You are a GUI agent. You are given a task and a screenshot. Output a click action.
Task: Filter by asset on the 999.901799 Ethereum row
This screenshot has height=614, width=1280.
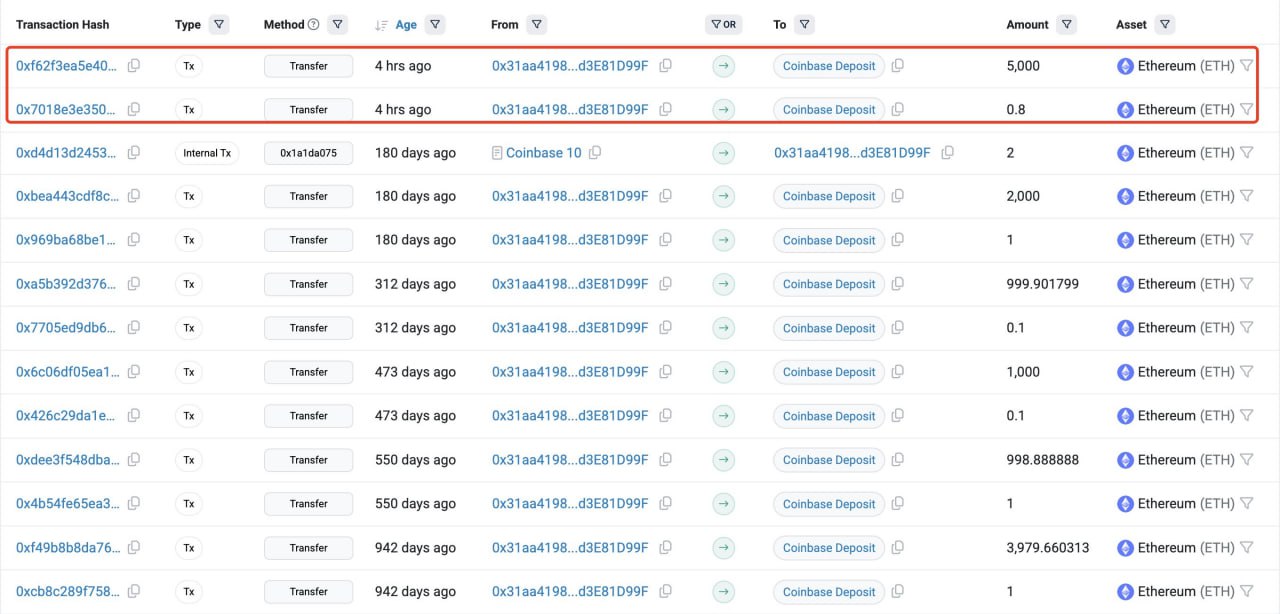pos(1246,284)
